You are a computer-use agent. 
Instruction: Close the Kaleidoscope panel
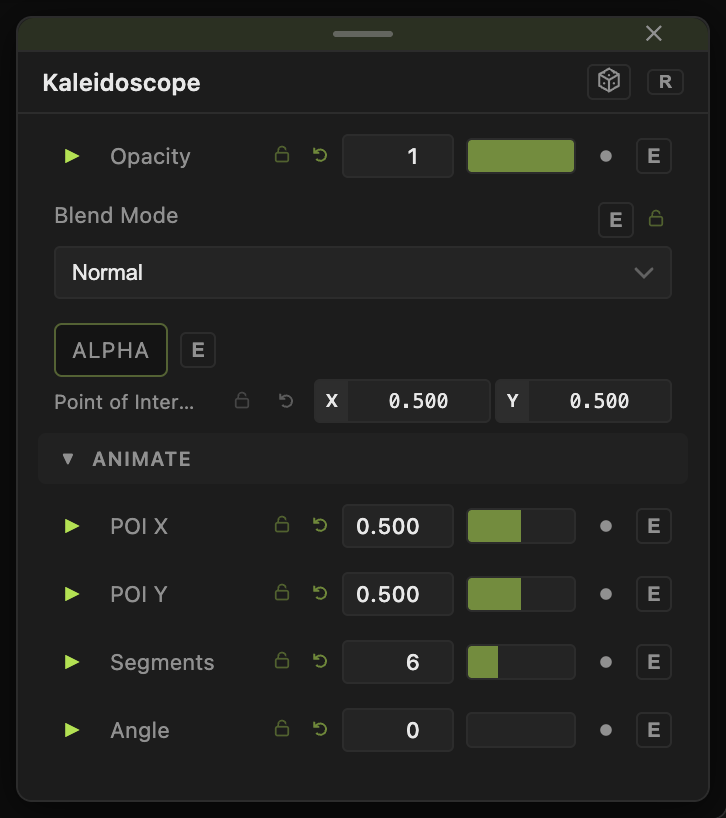coord(654,33)
